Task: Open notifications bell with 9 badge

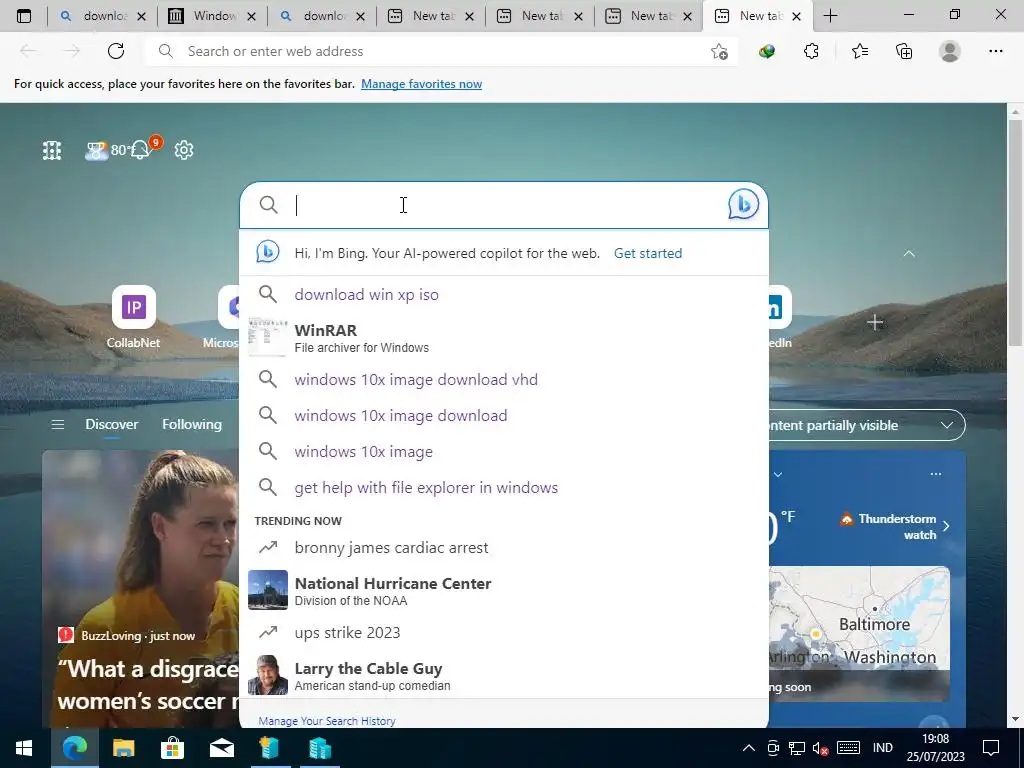Action: pos(142,149)
